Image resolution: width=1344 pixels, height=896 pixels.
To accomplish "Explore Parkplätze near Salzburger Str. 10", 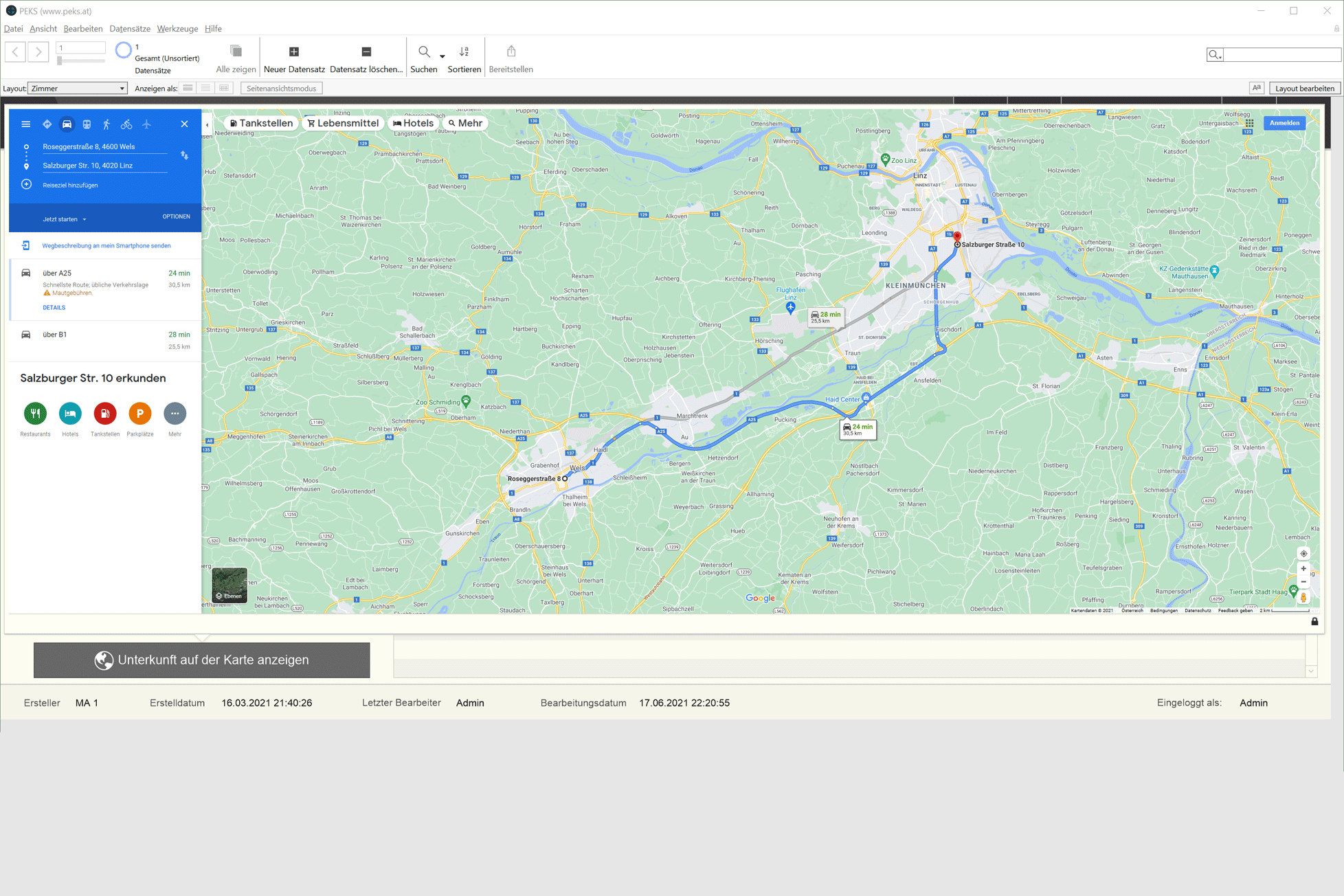I will (140, 413).
